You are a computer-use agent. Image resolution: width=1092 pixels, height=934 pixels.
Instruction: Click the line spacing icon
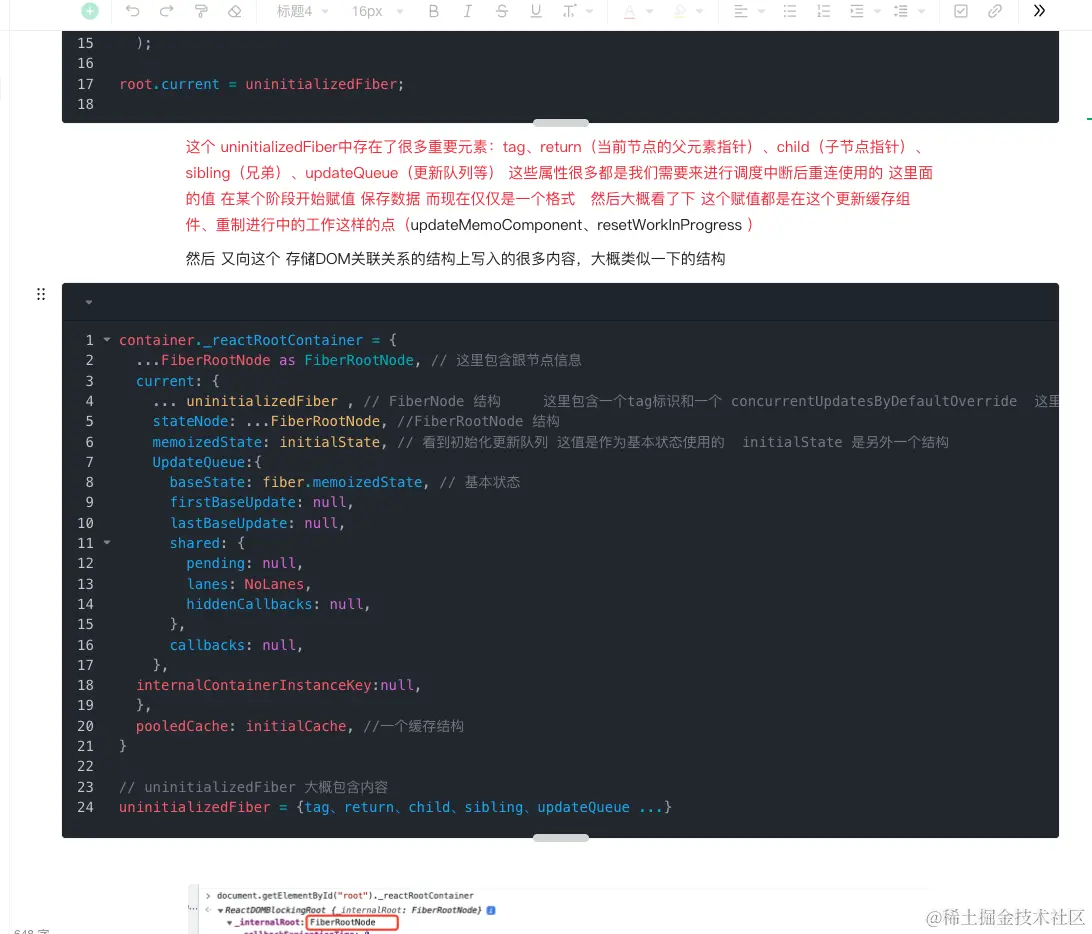(901, 11)
